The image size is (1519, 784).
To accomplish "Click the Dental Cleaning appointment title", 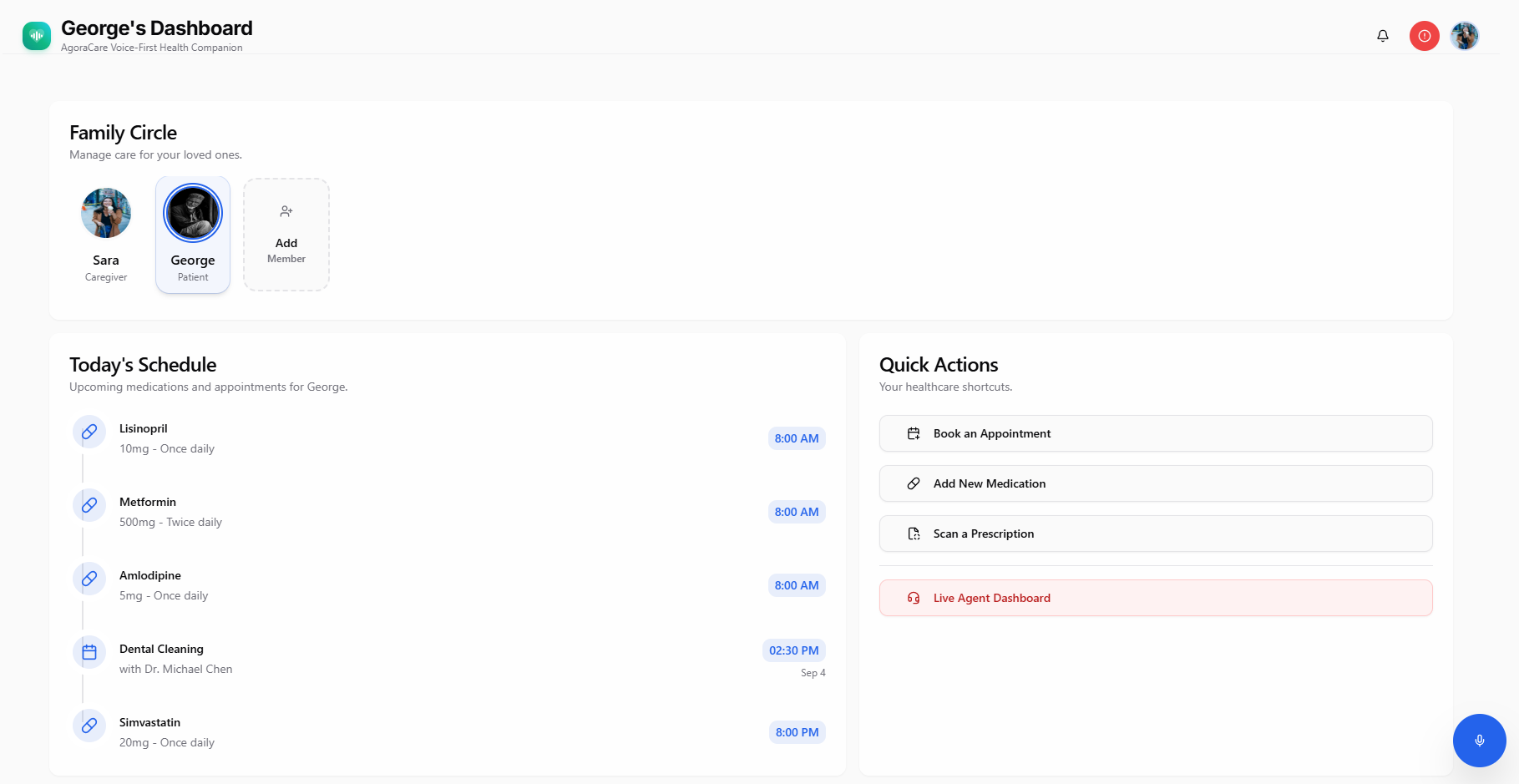I will point(161,649).
